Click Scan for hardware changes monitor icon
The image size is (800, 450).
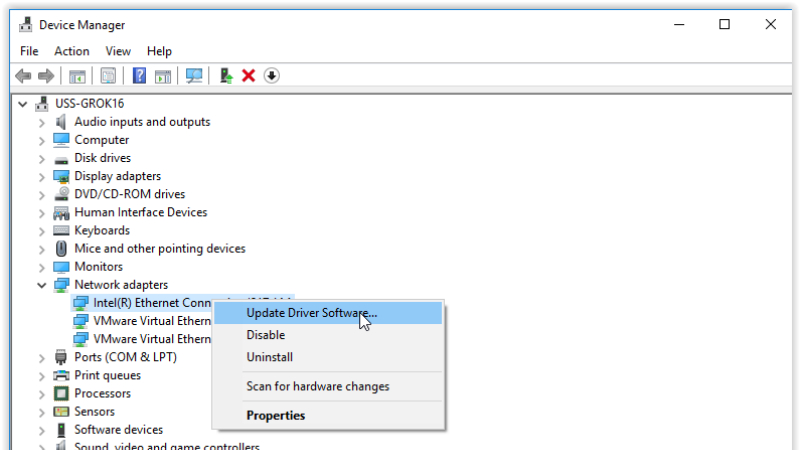point(194,76)
